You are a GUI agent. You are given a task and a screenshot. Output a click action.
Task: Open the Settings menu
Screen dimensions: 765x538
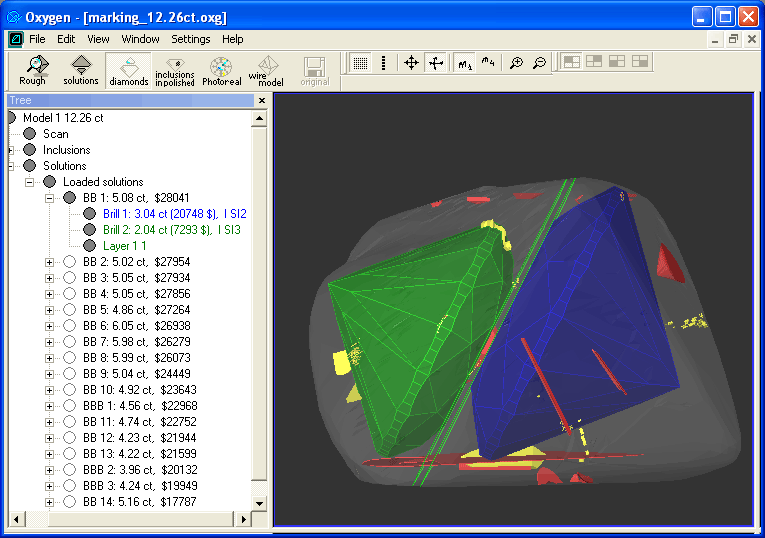(x=190, y=39)
